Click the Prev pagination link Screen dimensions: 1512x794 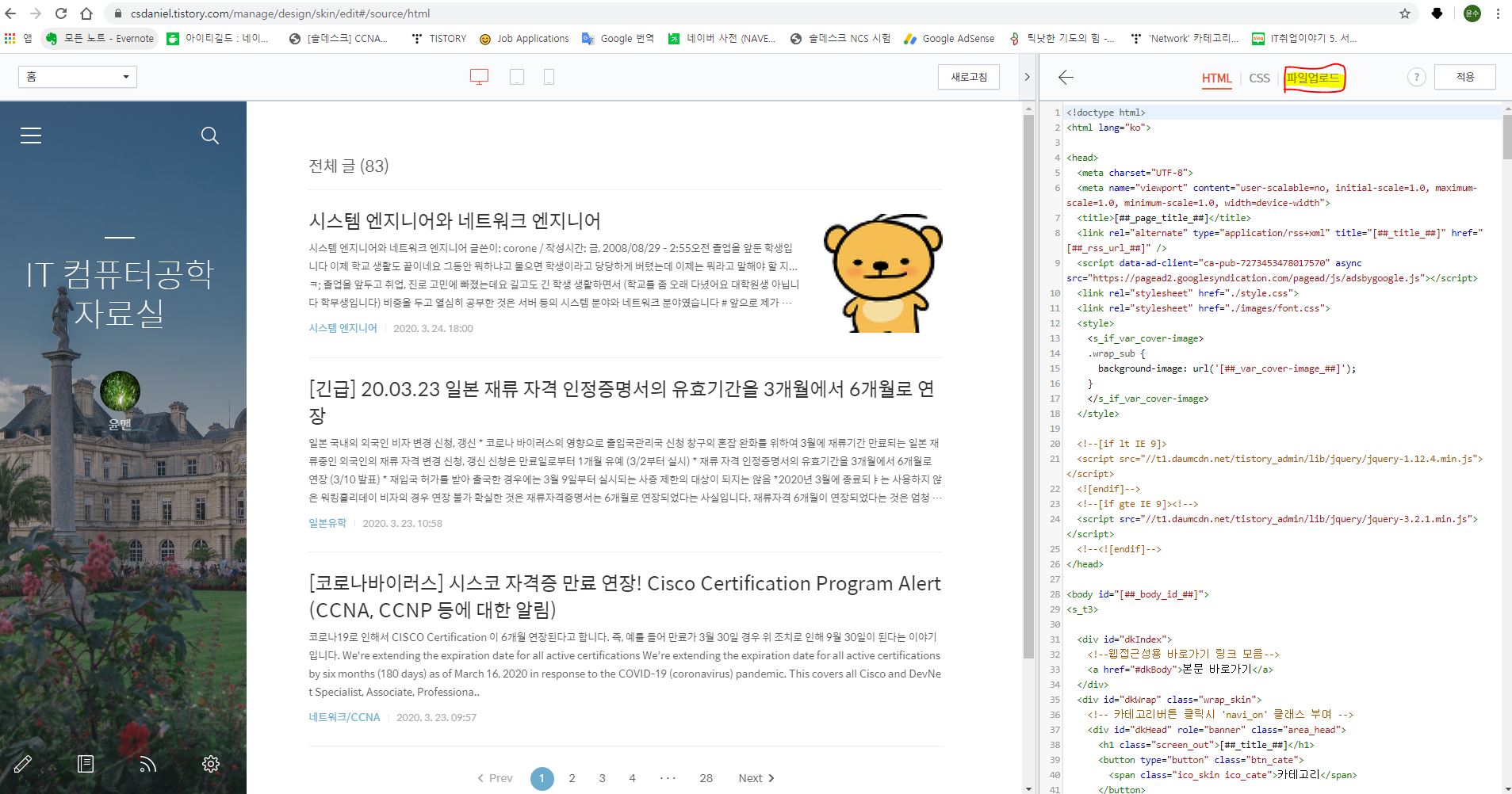click(495, 778)
